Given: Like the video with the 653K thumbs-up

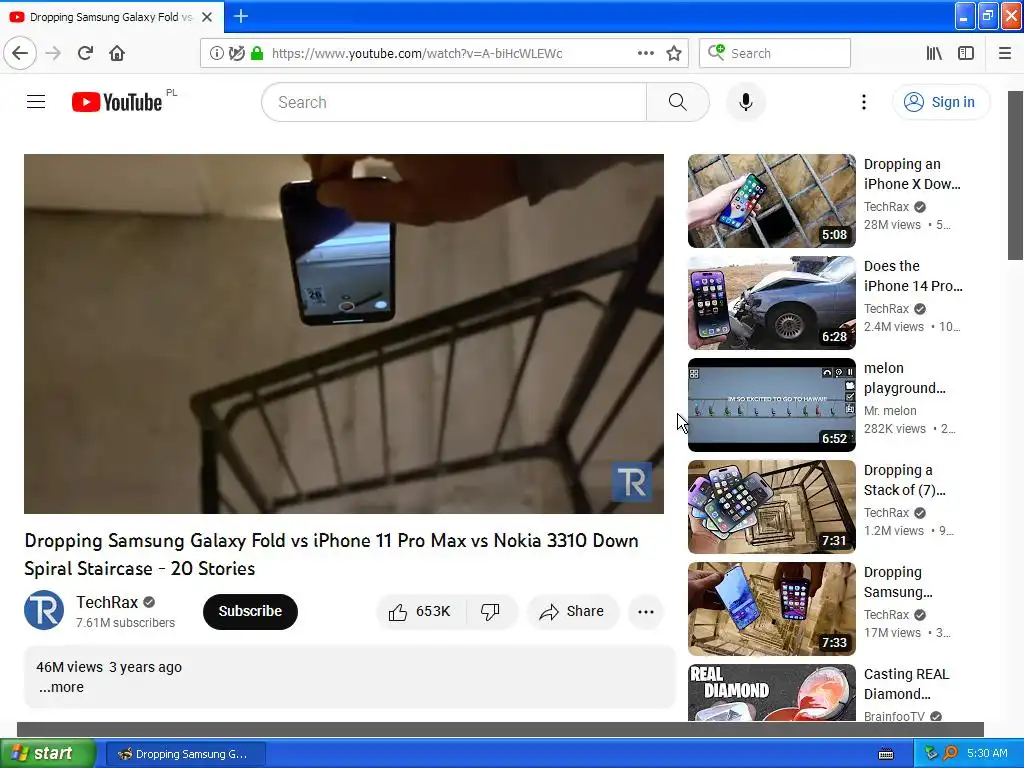Looking at the screenshot, I should (421, 611).
